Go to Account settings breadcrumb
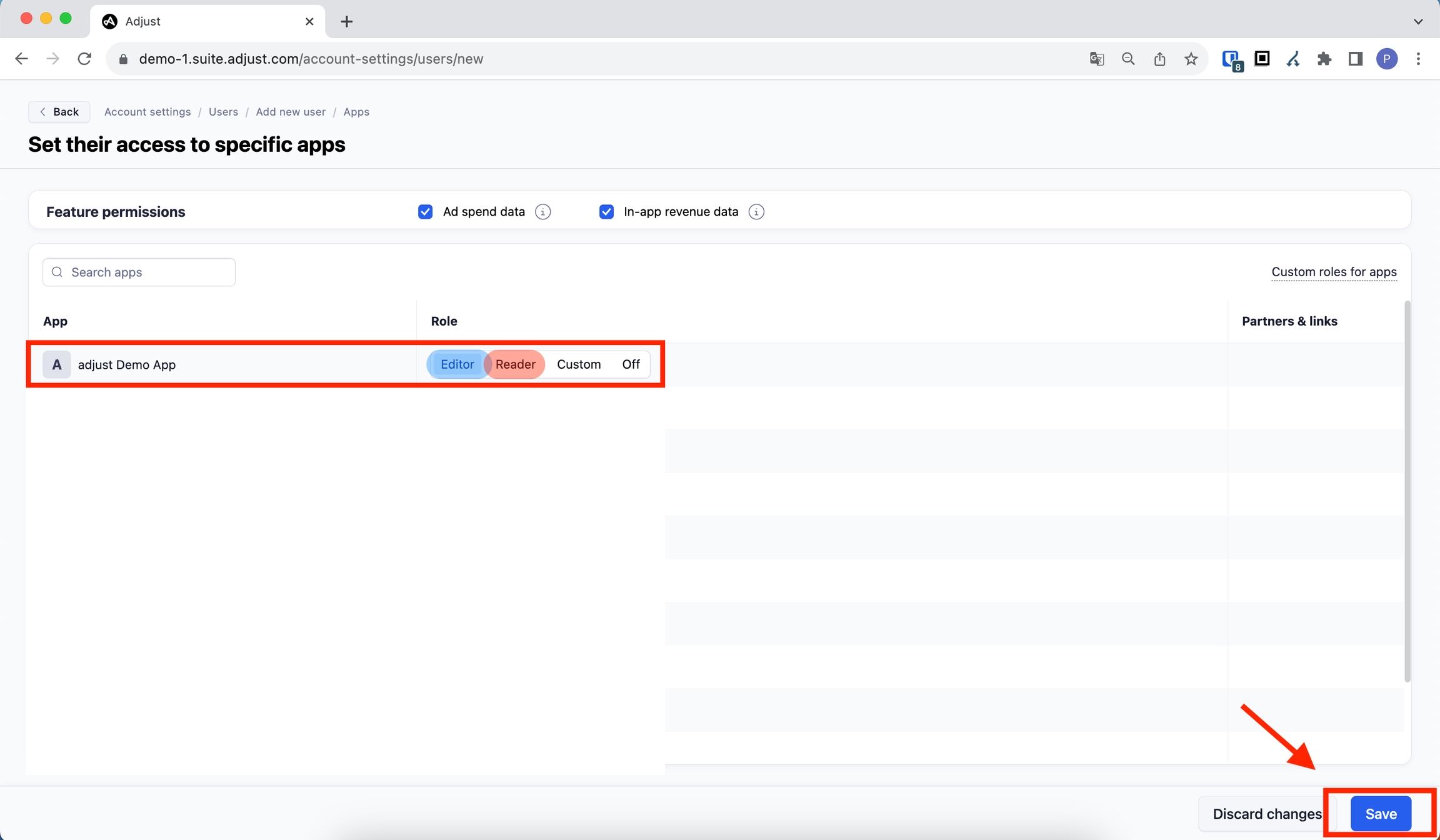The width and height of the screenshot is (1440, 840). point(147,112)
